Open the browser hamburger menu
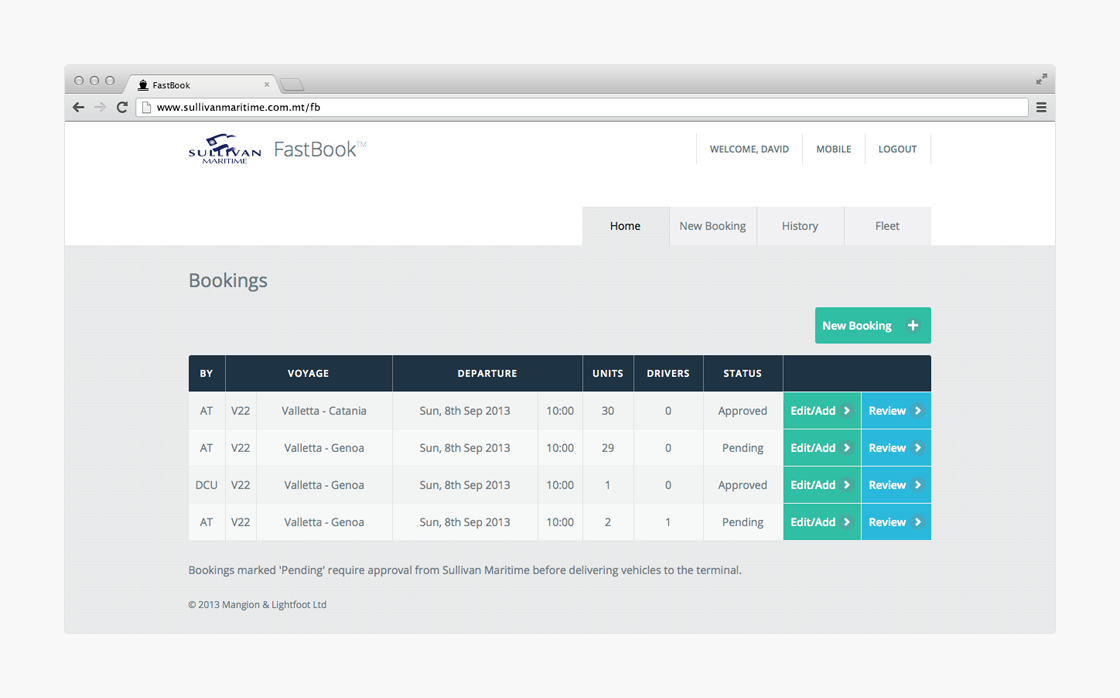The image size is (1120, 698). coord(1041,107)
